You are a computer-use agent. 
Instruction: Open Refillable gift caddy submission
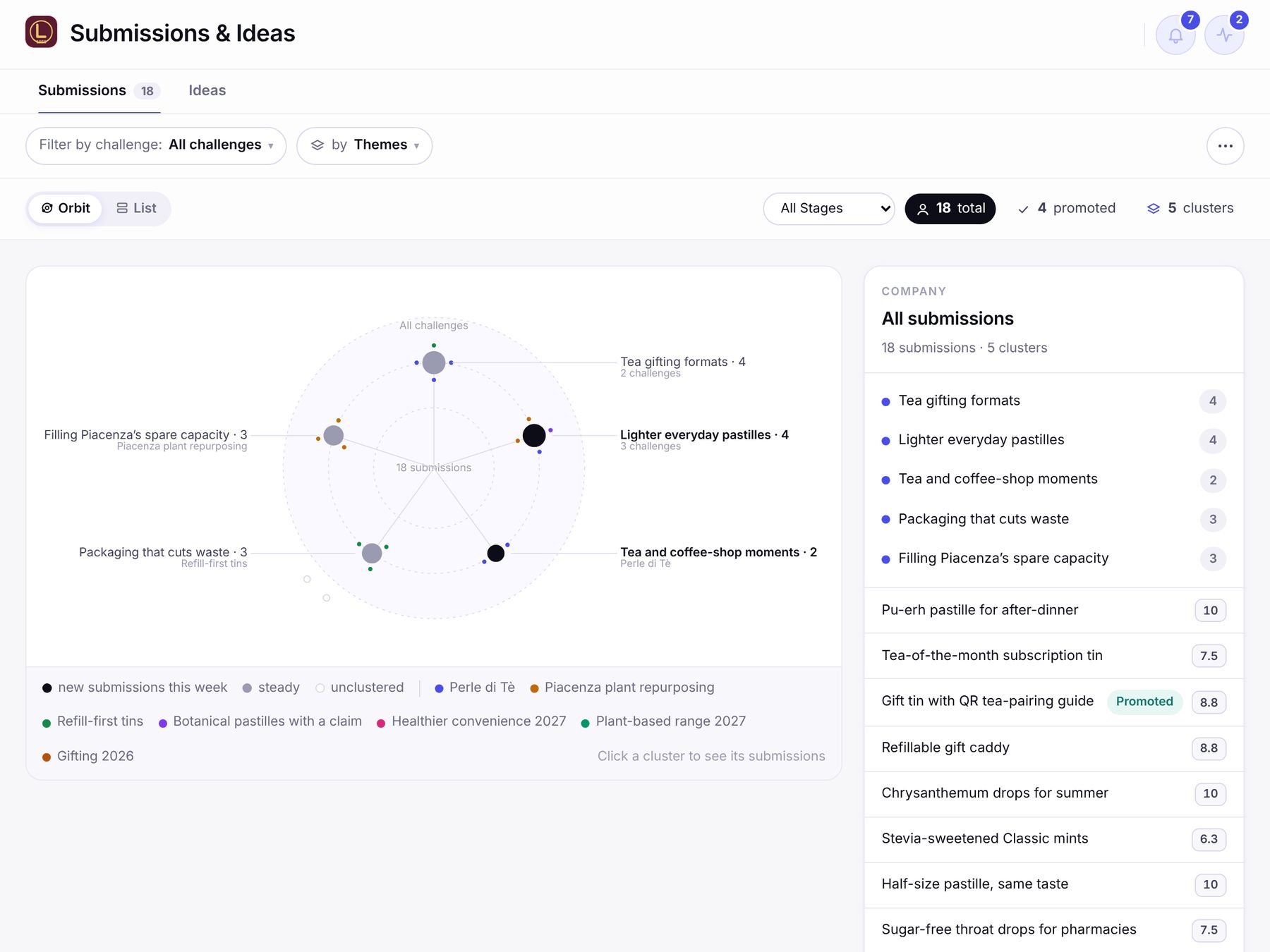tap(1053, 748)
